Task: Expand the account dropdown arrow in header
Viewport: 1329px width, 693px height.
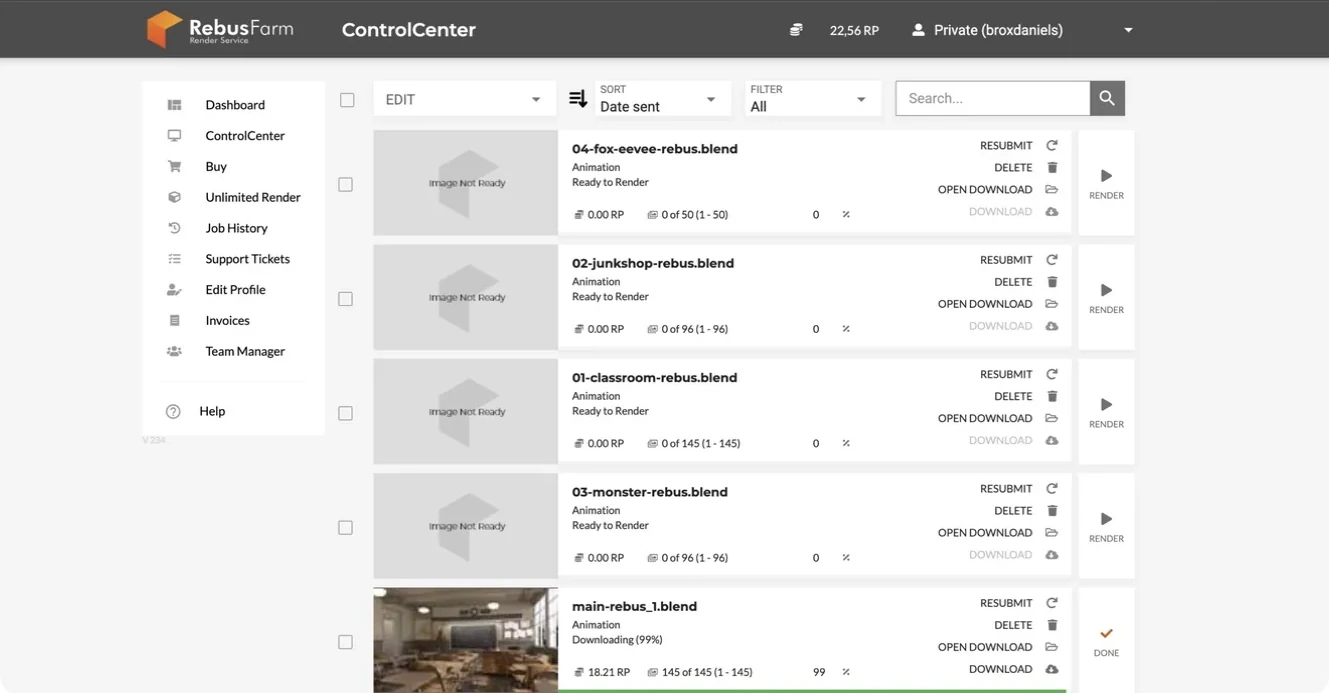Action: [x=1128, y=30]
